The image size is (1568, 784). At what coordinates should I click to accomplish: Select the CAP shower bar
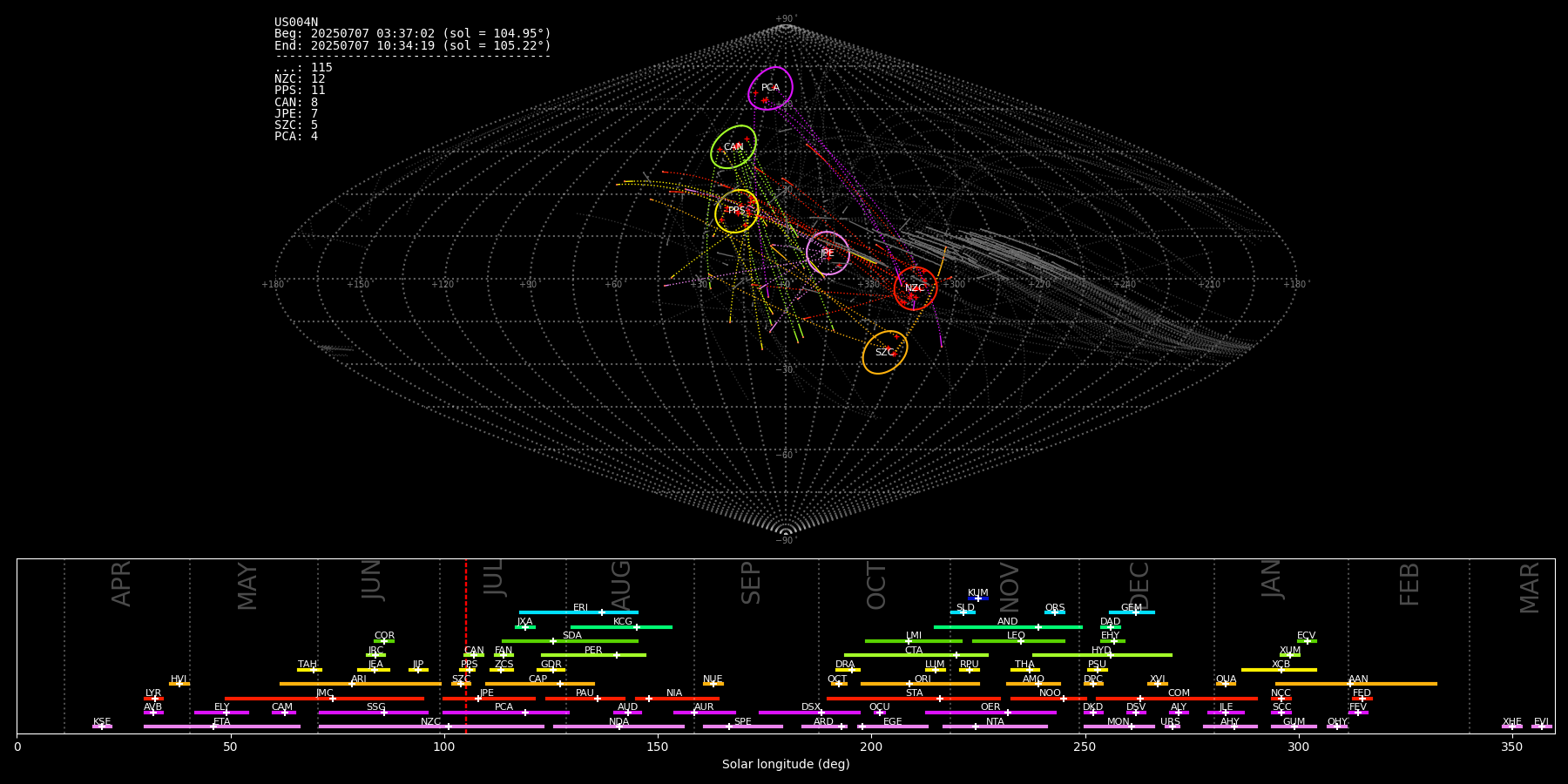point(540,684)
